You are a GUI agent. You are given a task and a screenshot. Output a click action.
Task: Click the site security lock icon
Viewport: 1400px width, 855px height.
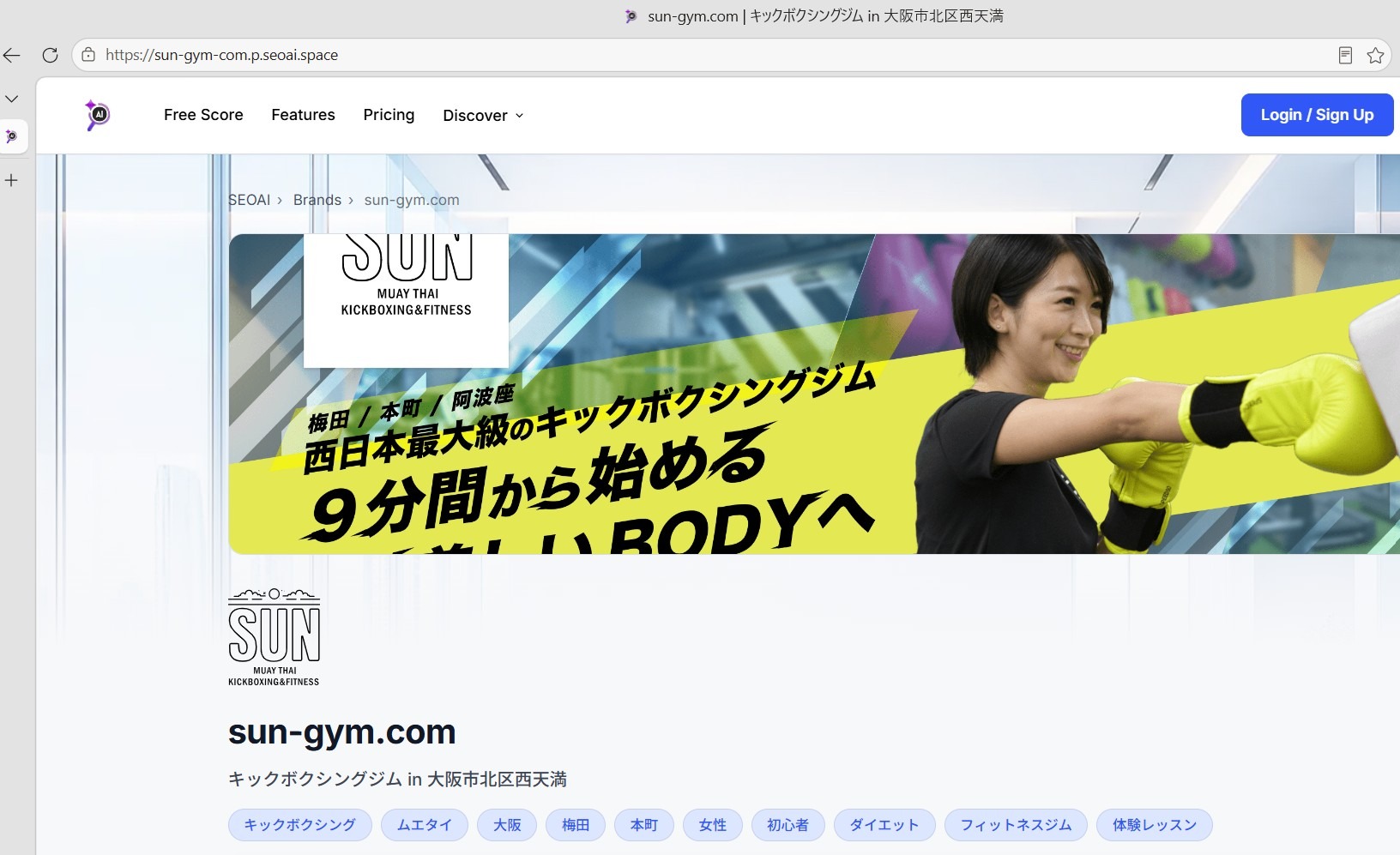point(87,55)
